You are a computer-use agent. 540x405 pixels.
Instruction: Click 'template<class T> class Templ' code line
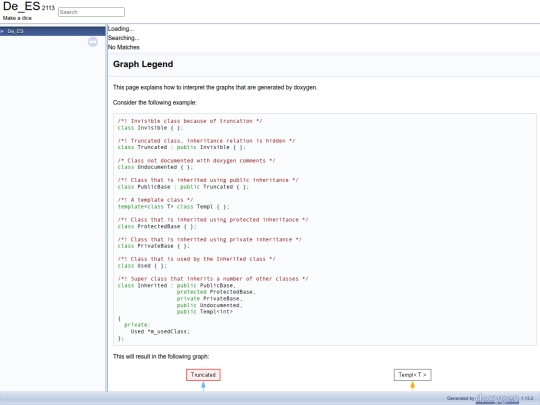tap(174, 207)
